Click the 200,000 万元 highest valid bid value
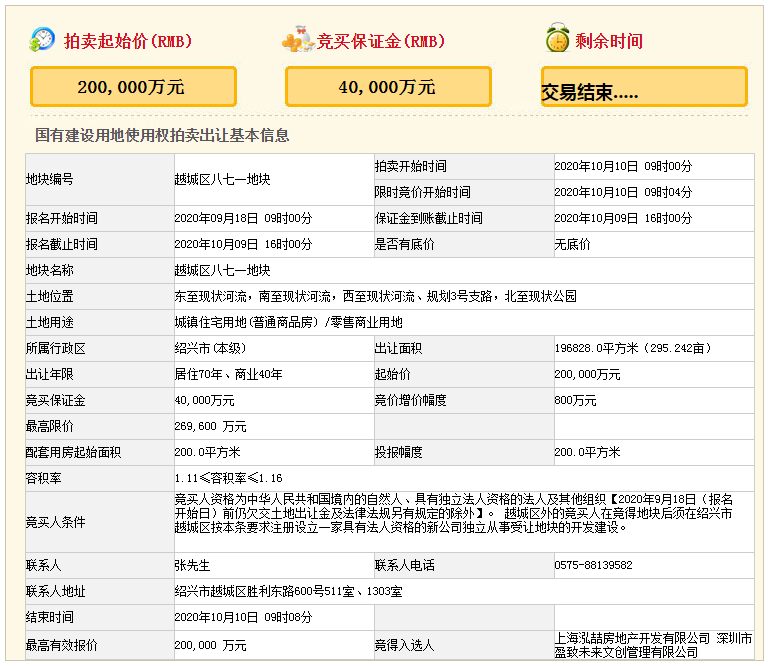773x666 pixels. pos(211,646)
